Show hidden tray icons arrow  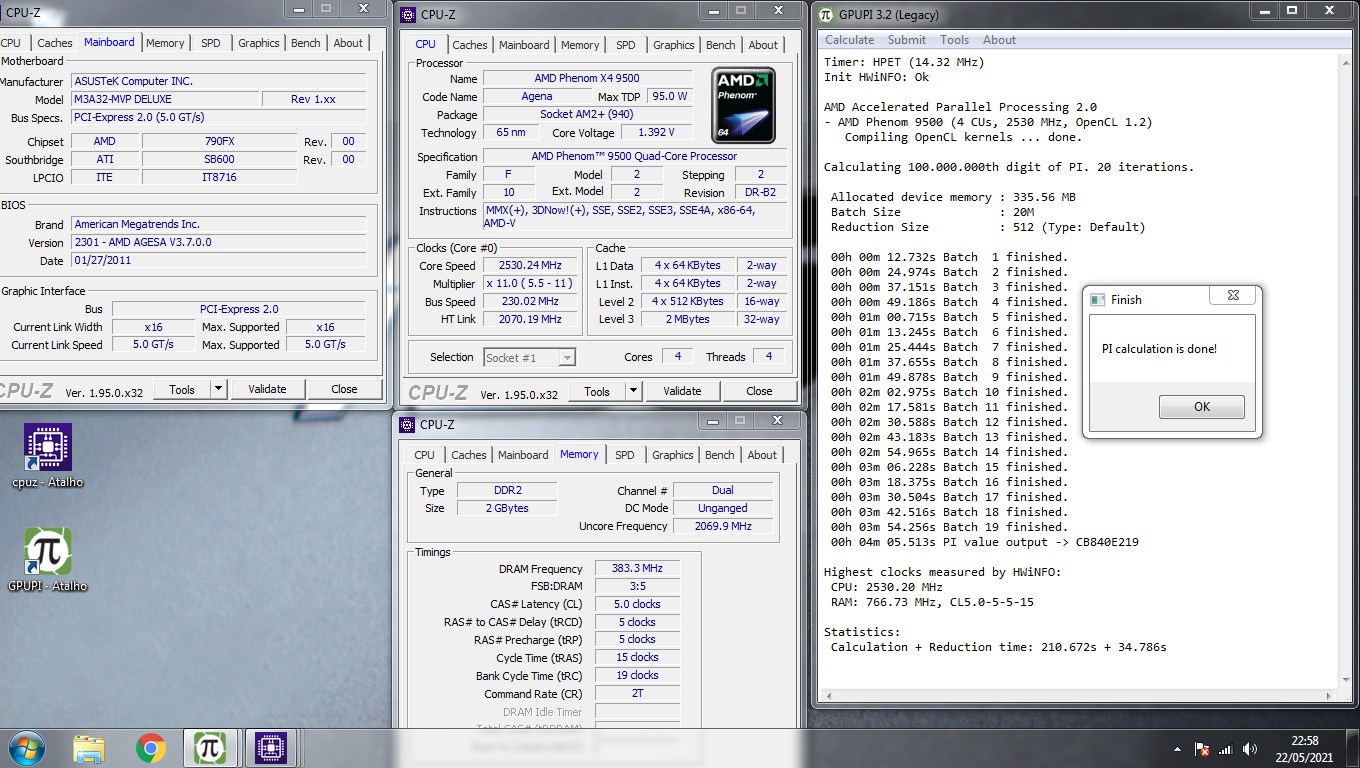pos(1177,749)
